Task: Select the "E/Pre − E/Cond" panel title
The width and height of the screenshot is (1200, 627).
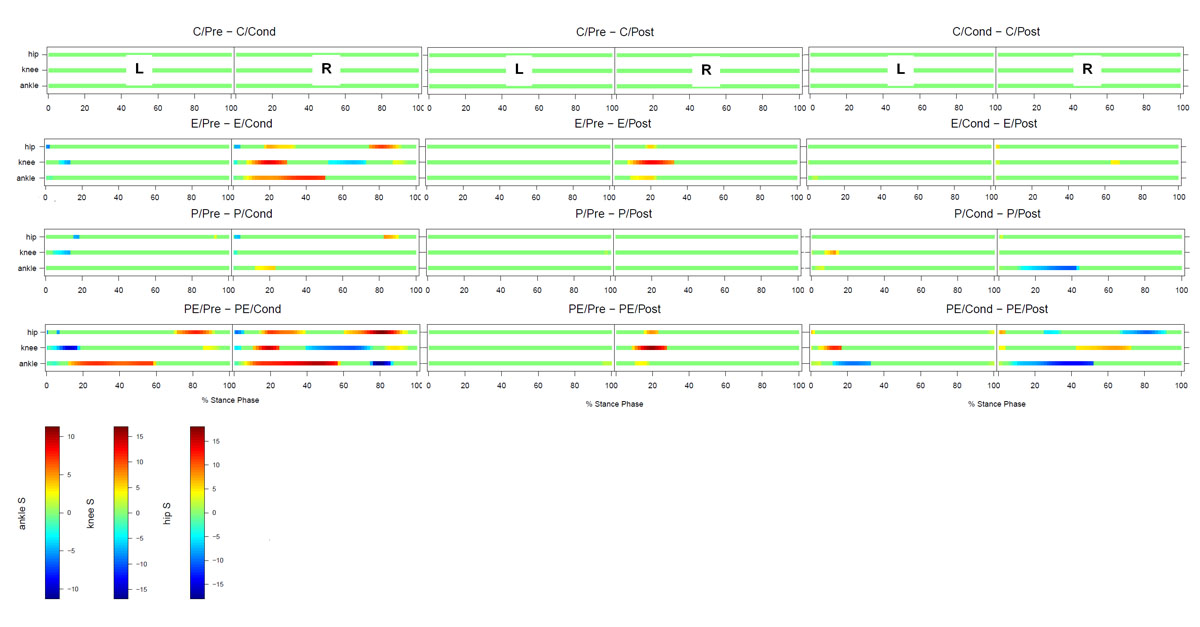Action: (x=234, y=123)
